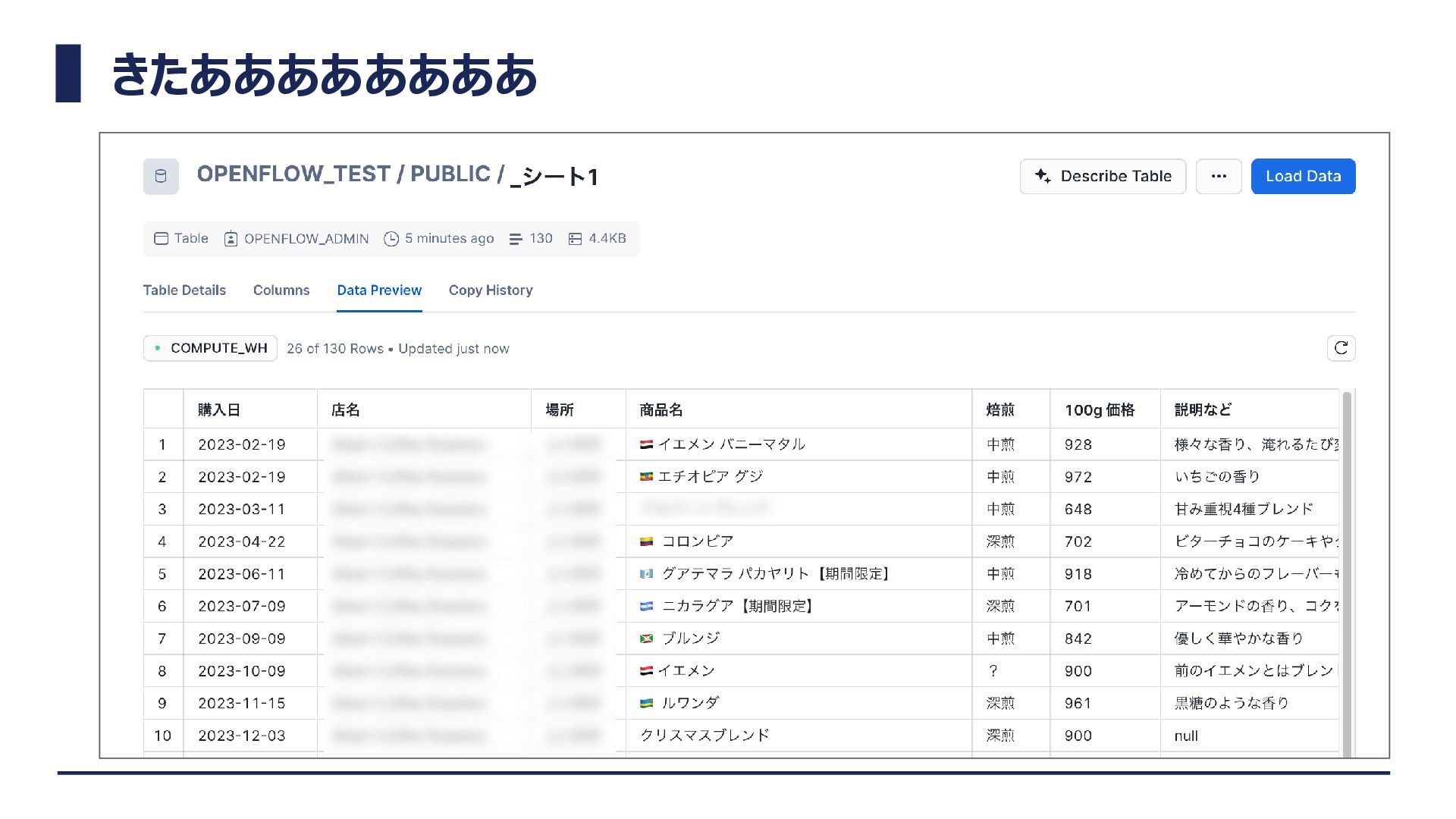
Task: Open the three-dot more options menu
Action: 1219,177
